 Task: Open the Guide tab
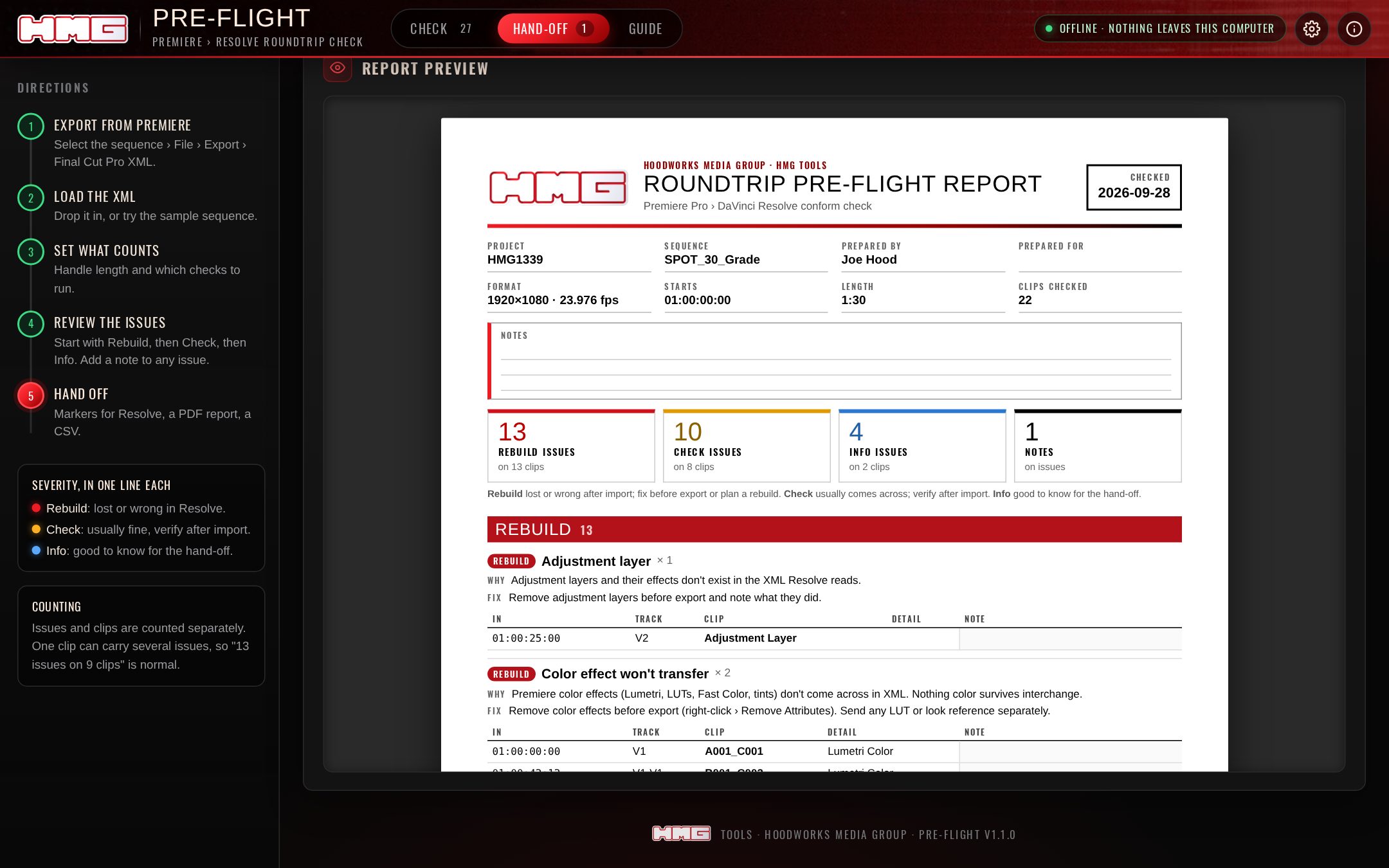(x=646, y=29)
